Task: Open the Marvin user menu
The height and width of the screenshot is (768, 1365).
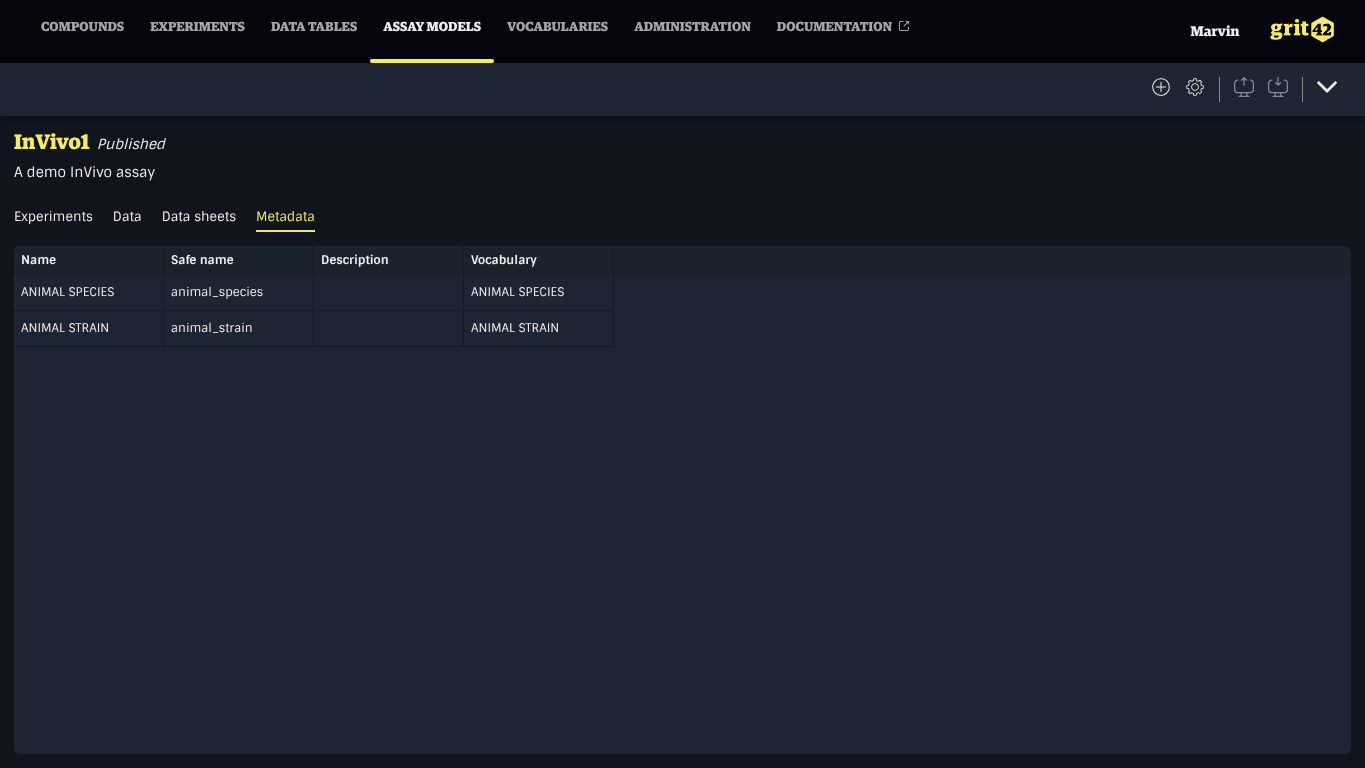Action: click(1214, 31)
